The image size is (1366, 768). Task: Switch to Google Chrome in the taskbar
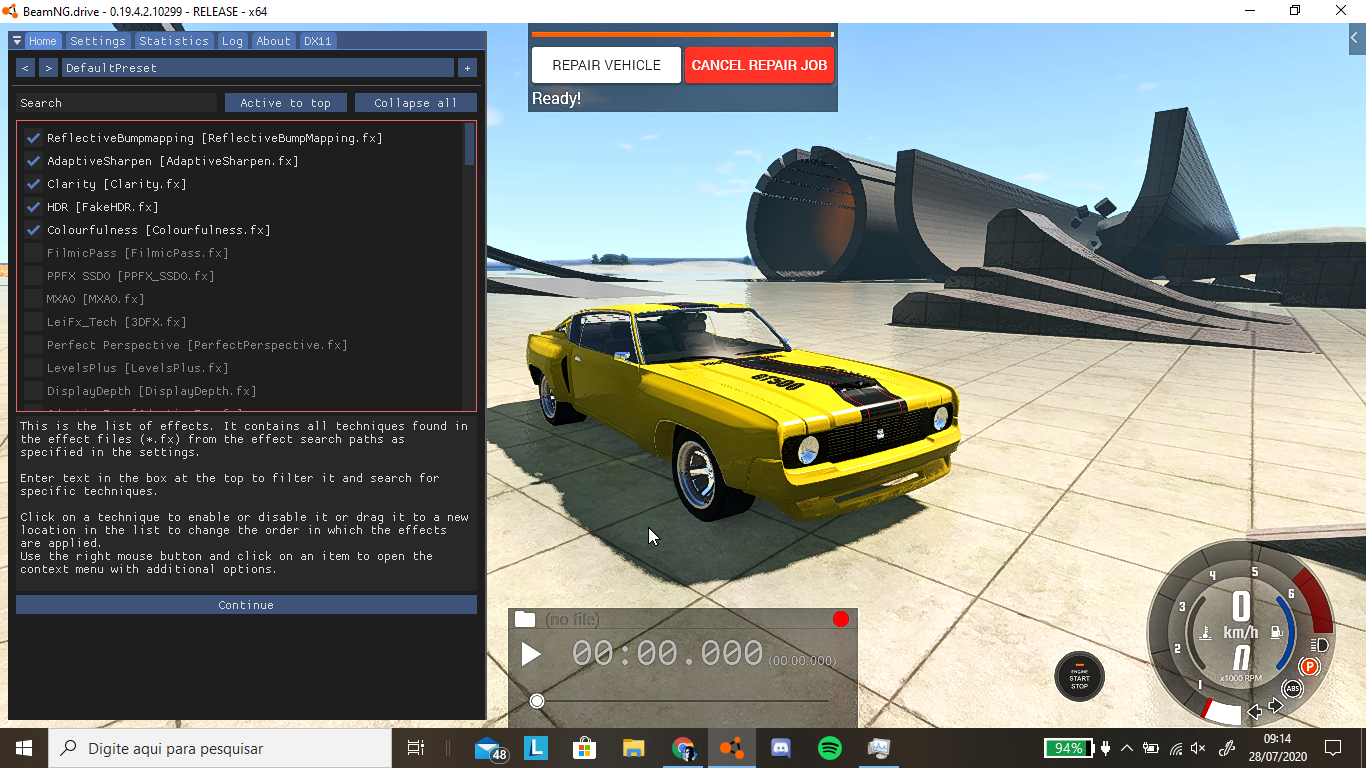683,748
